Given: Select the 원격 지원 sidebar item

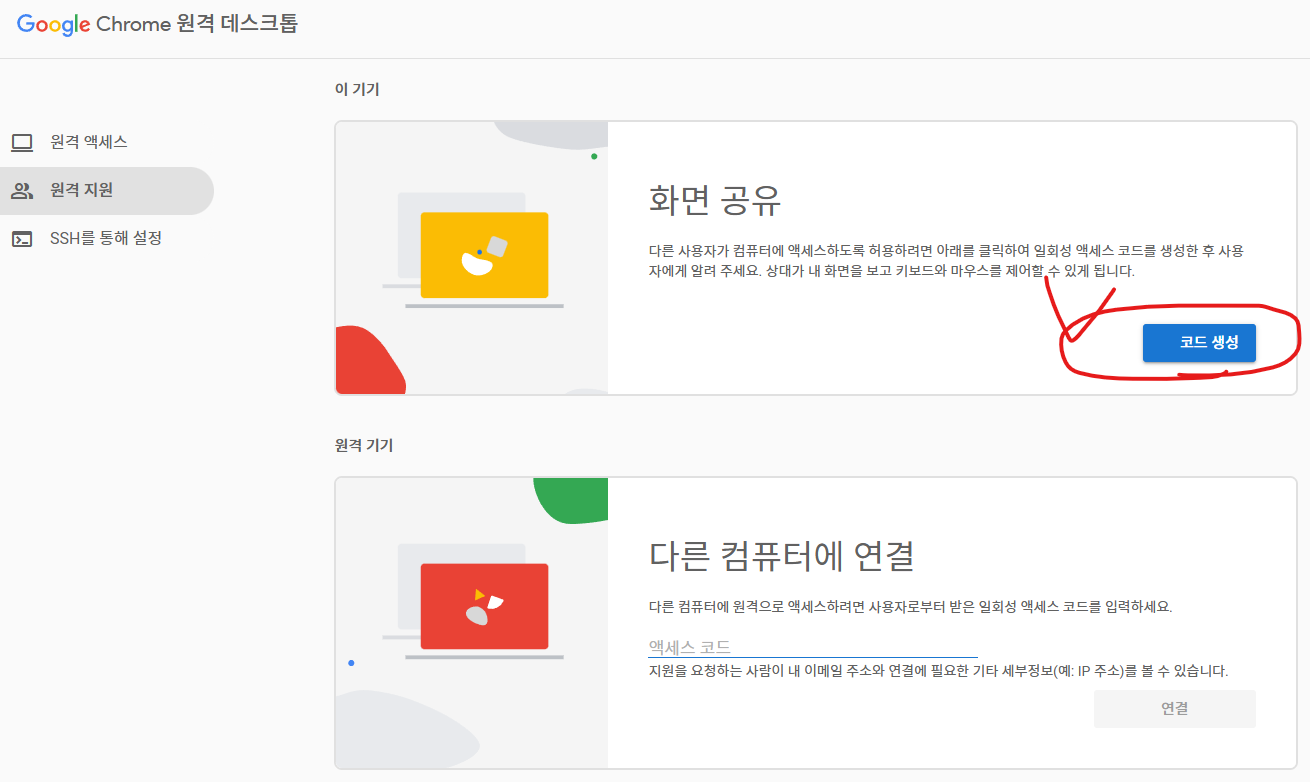Looking at the screenshot, I should coord(107,190).
